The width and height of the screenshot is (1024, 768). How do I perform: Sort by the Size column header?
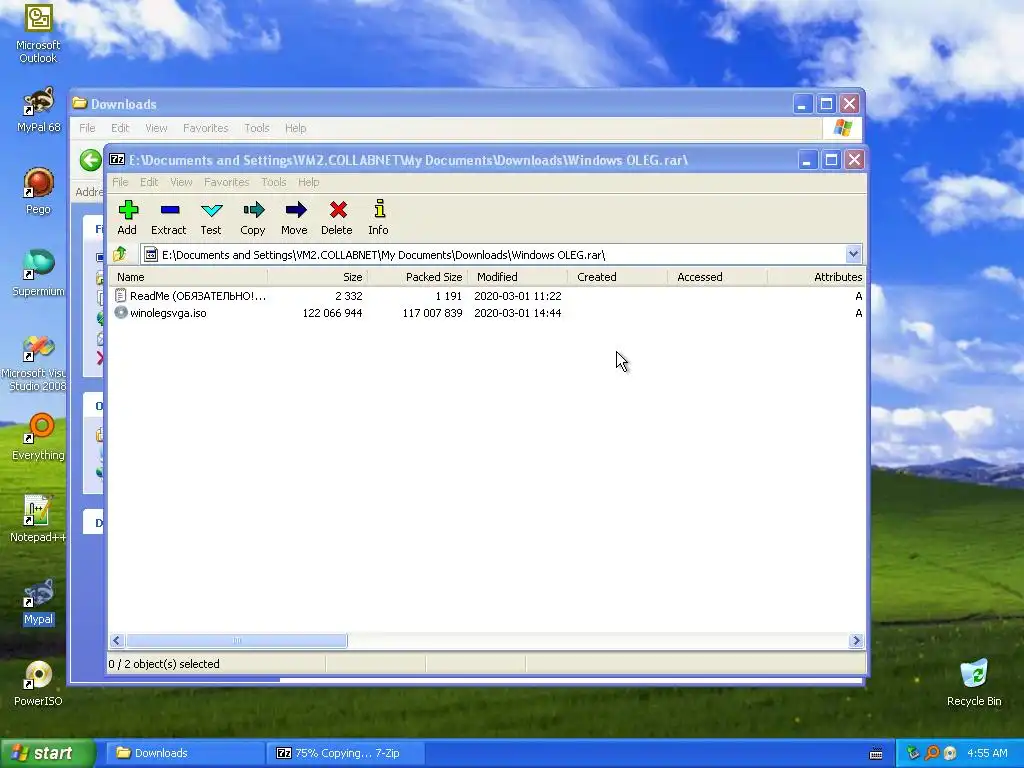317,277
